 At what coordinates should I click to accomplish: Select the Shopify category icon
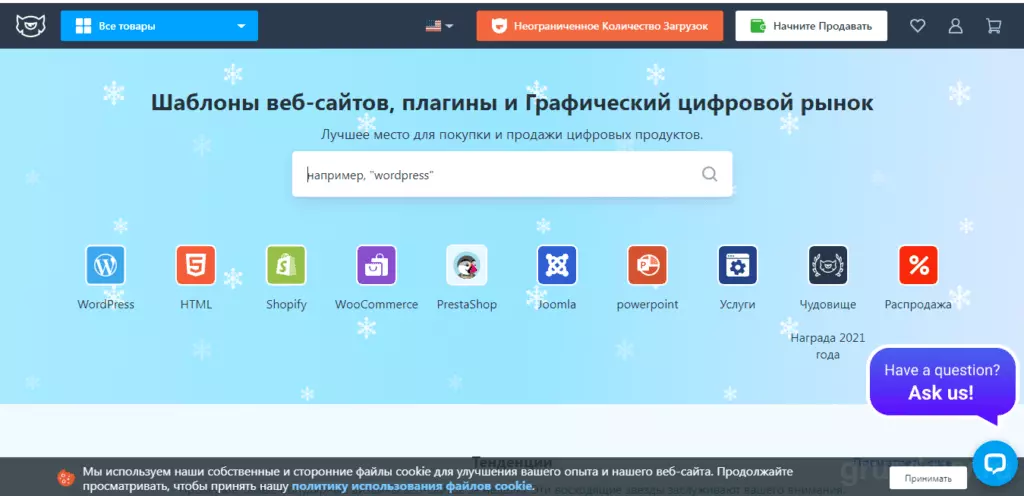[x=286, y=265]
